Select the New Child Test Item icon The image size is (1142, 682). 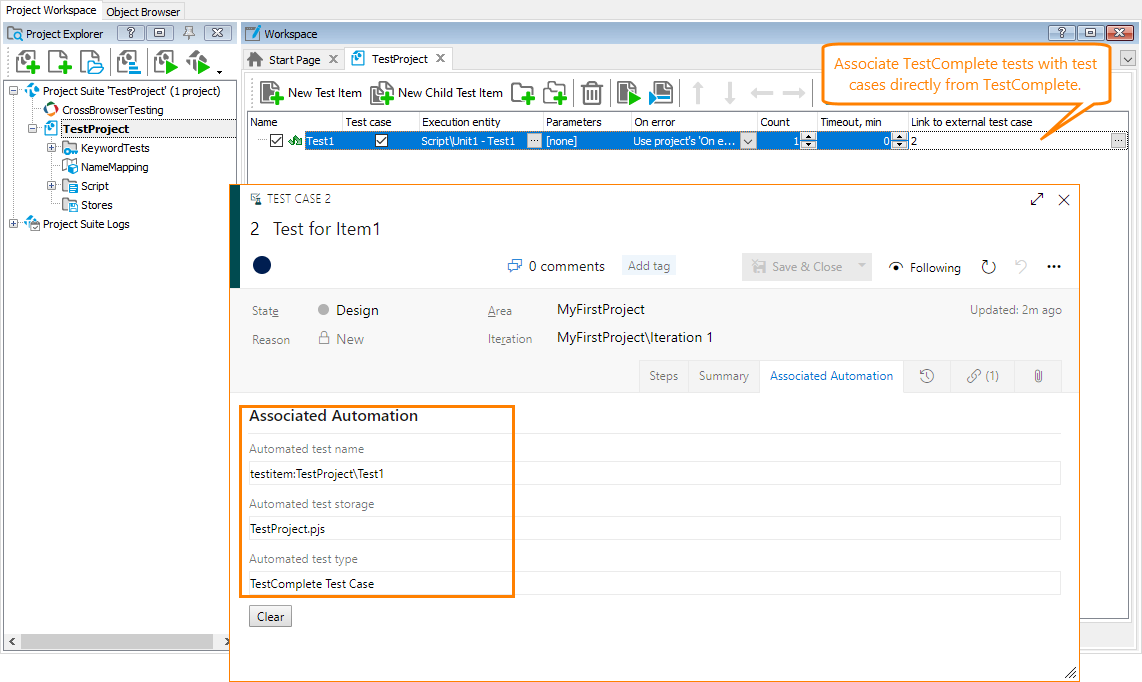[x=382, y=93]
